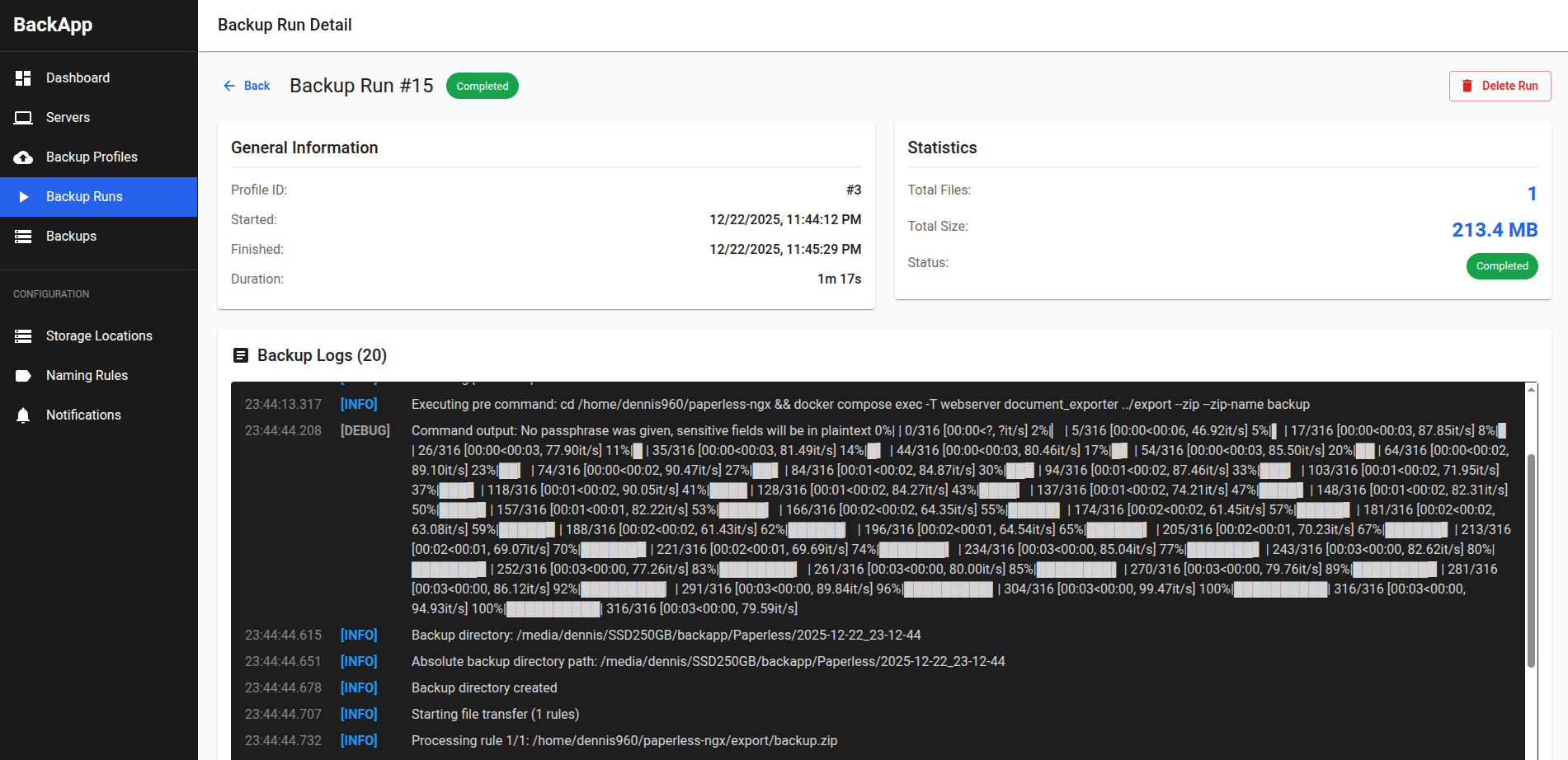Click the Servers laptop icon

click(x=23, y=118)
